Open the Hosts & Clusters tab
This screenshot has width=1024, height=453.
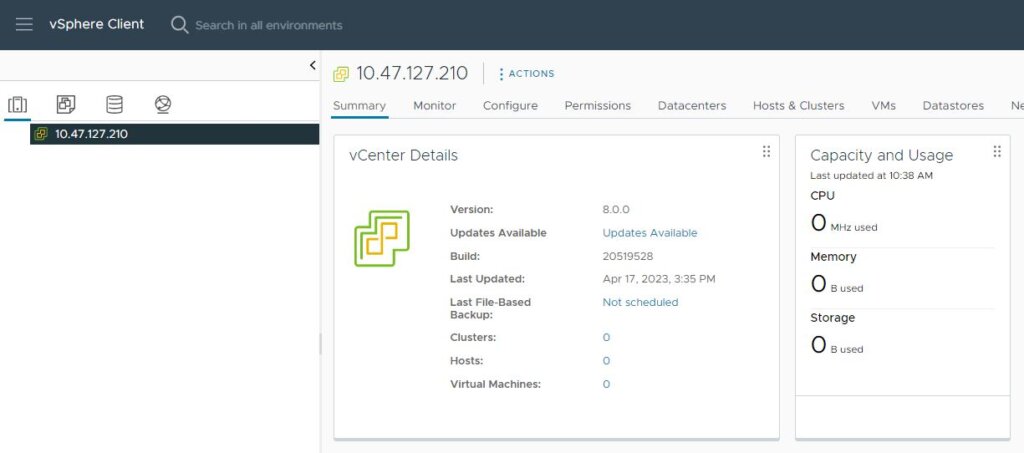tap(798, 106)
